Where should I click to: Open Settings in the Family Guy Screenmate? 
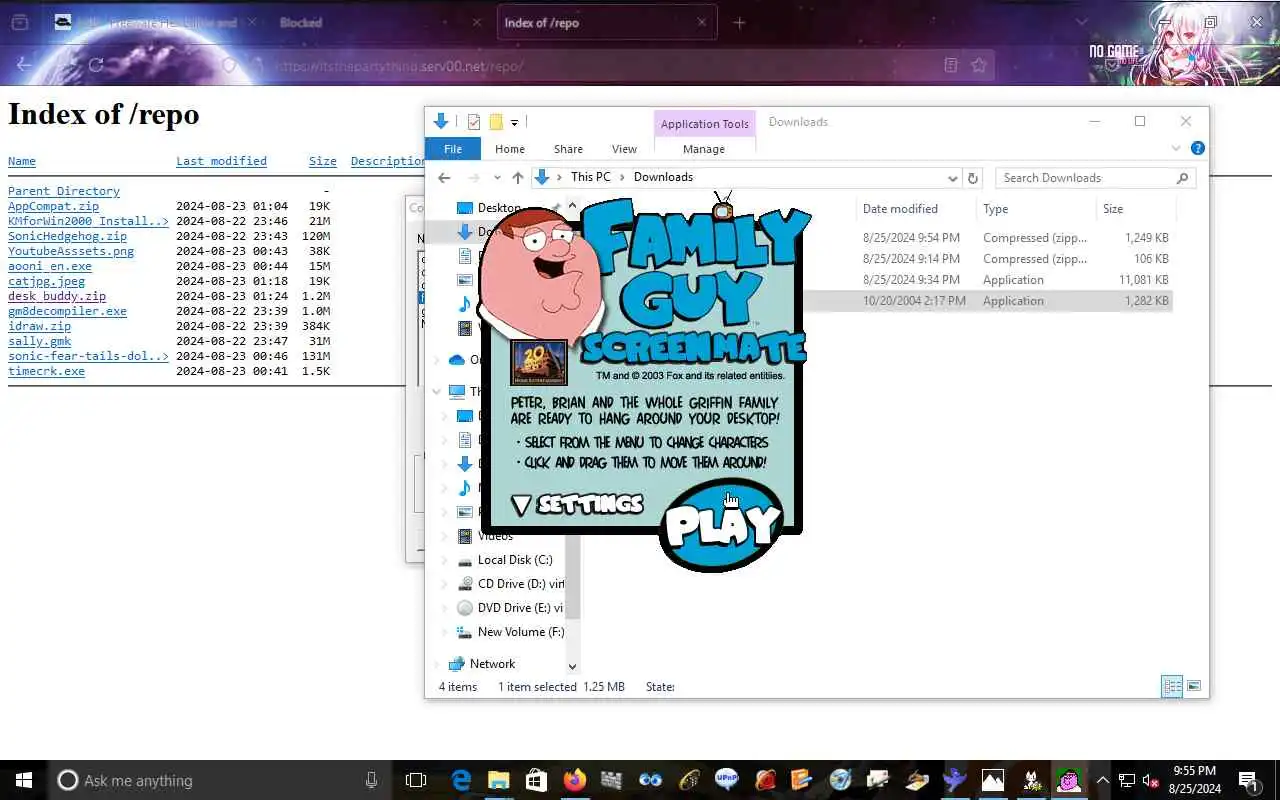pyautogui.click(x=578, y=504)
